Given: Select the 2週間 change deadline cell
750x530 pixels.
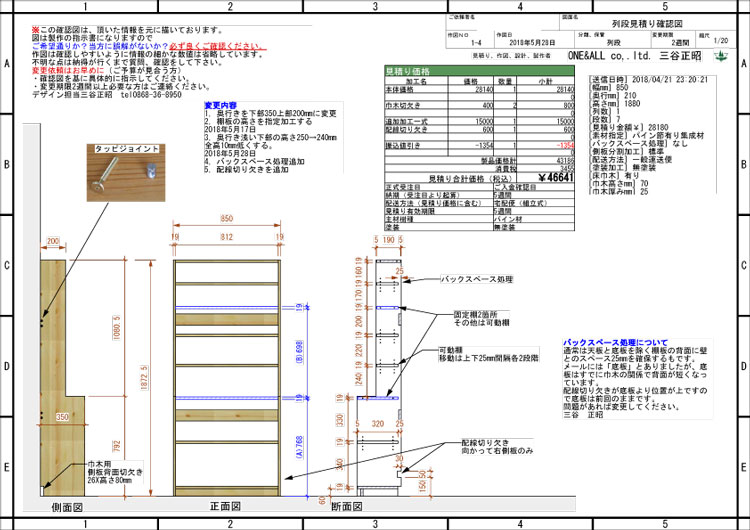Looking at the screenshot, I should click(680, 43).
